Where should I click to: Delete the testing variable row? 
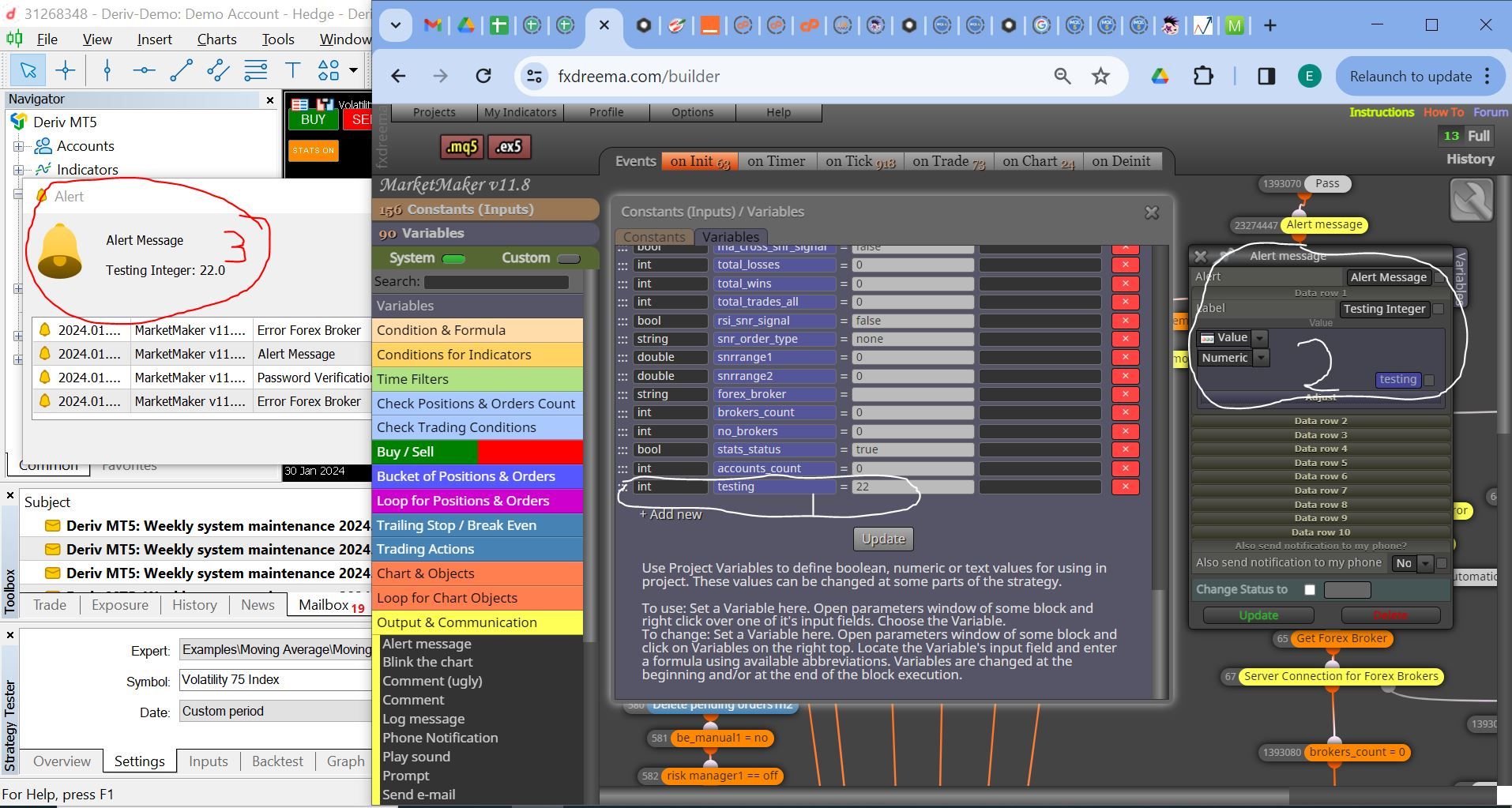[1125, 487]
